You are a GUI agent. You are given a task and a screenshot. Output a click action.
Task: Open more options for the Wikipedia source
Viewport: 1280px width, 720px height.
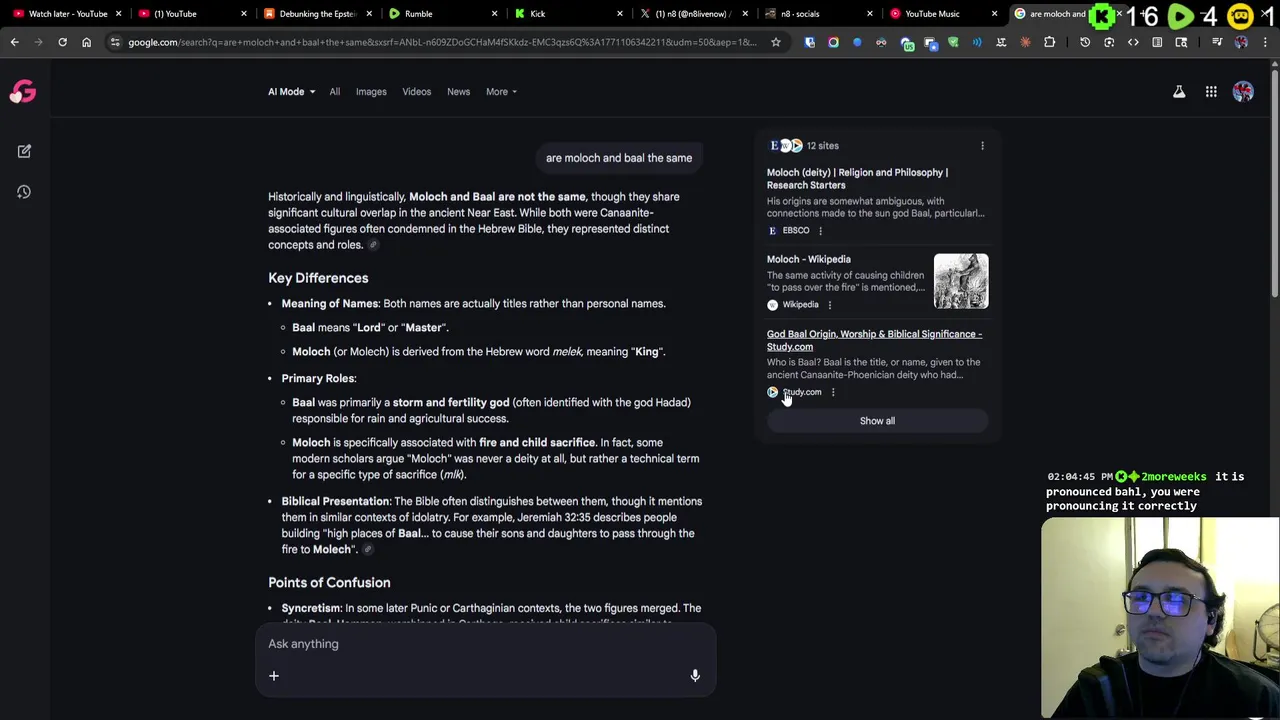[x=829, y=304]
